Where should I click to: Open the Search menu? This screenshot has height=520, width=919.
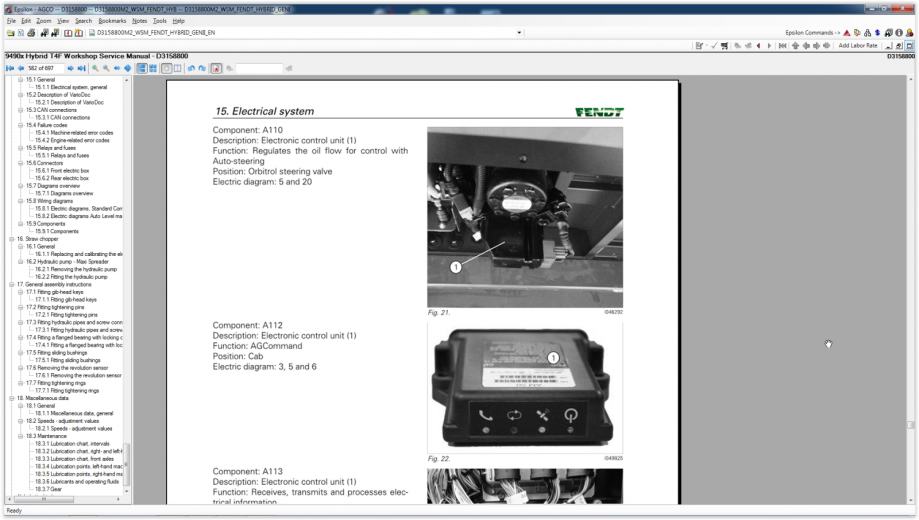(83, 21)
